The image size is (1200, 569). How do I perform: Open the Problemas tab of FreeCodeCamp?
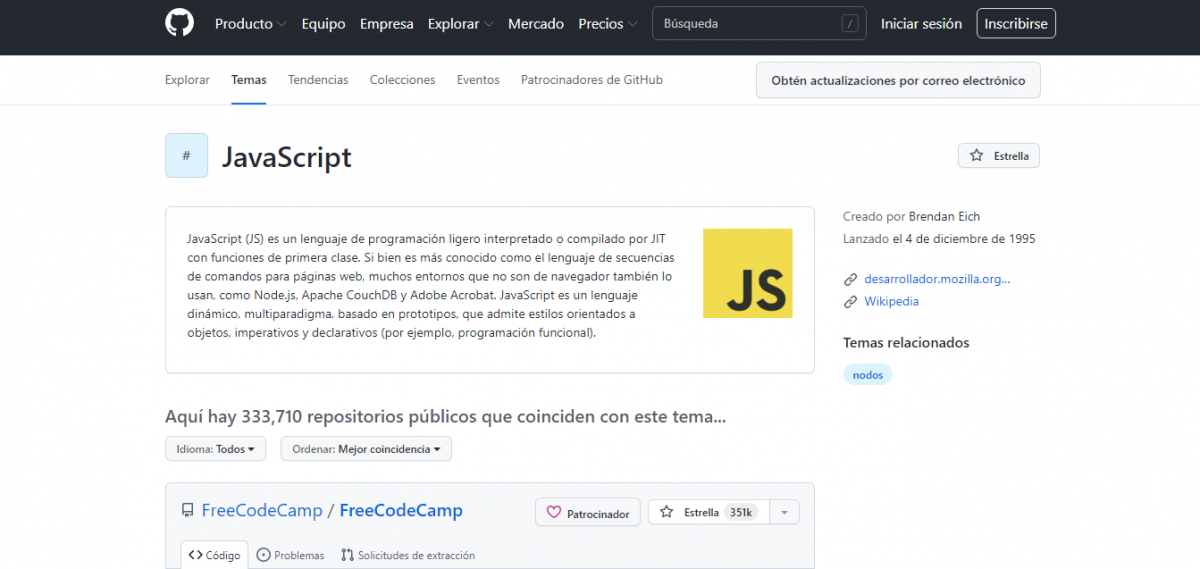click(x=290, y=555)
